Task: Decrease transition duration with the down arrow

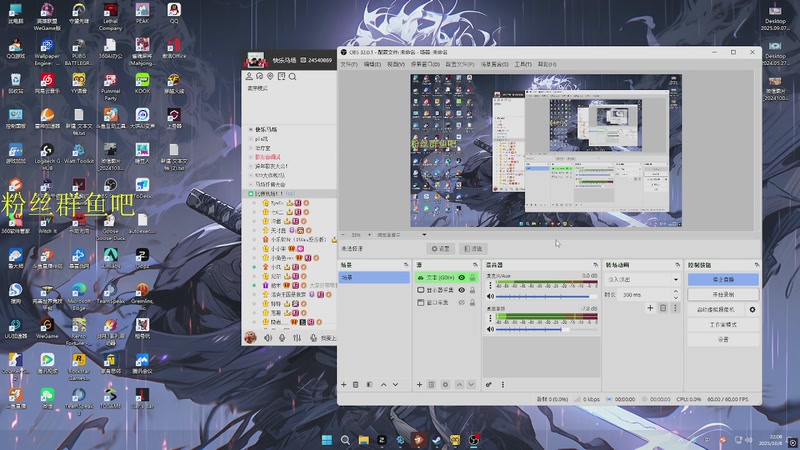Action: 676,297
